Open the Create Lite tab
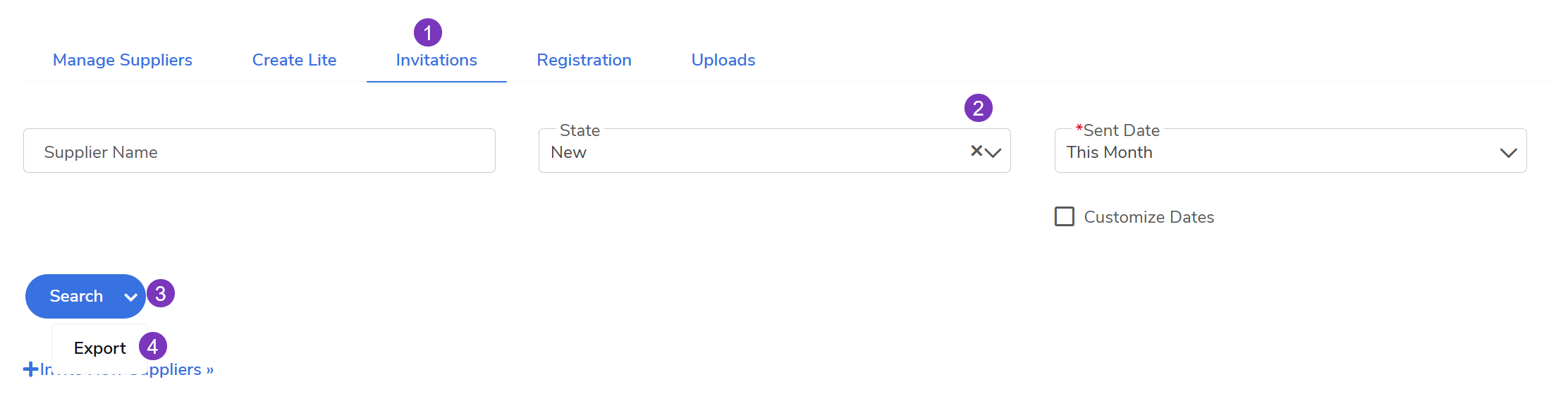The width and height of the screenshot is (1568, 394). [x=294, y=60]
